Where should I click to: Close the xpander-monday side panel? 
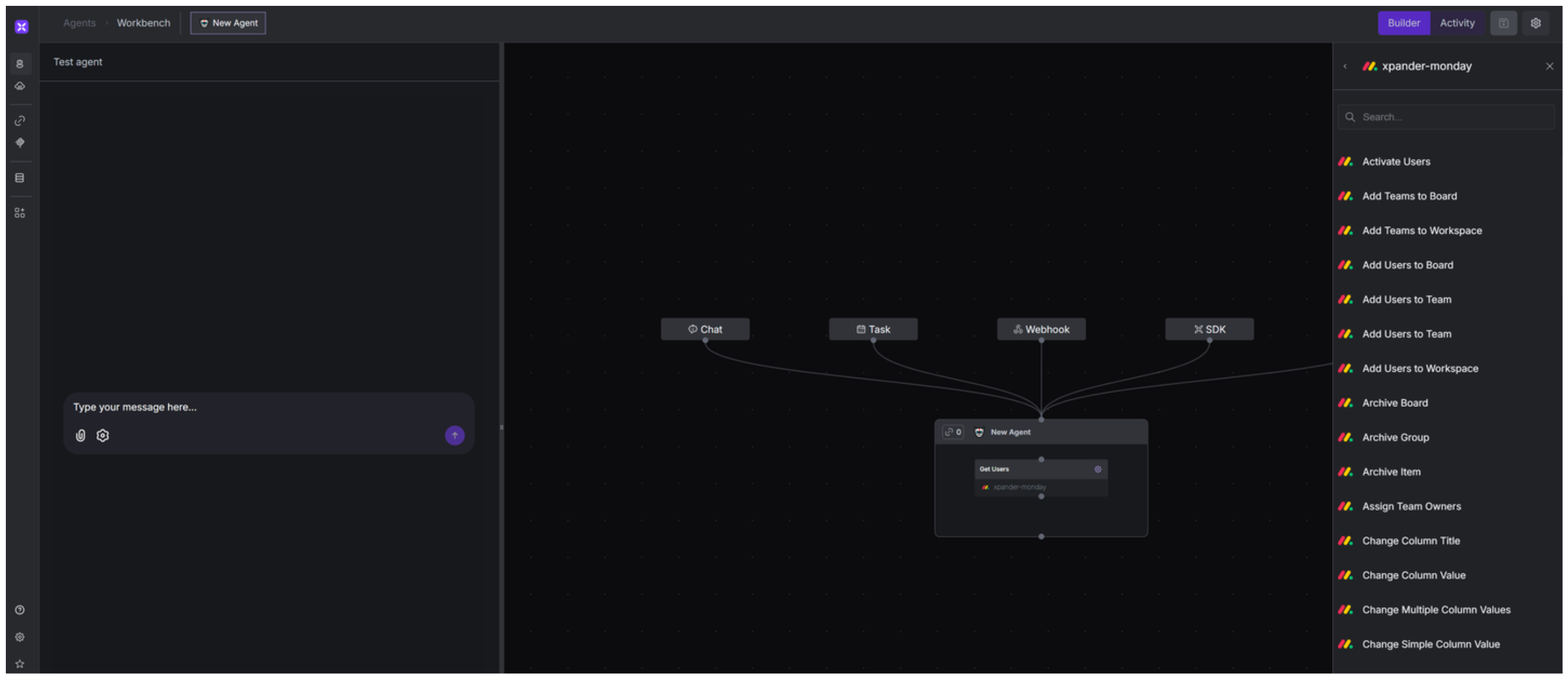click(x=1549, y=67)
